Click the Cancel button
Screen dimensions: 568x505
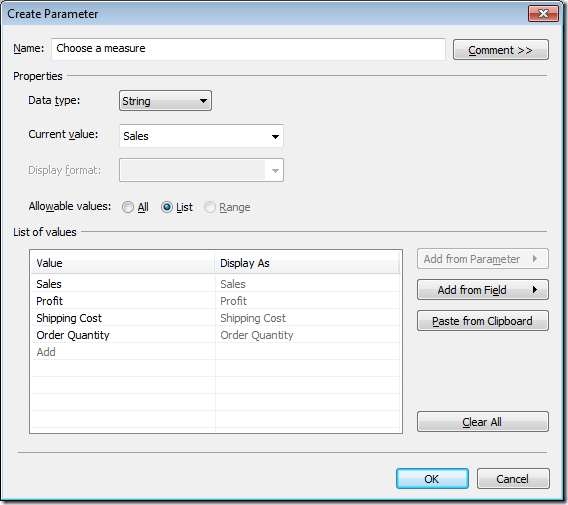pos(513,479)
